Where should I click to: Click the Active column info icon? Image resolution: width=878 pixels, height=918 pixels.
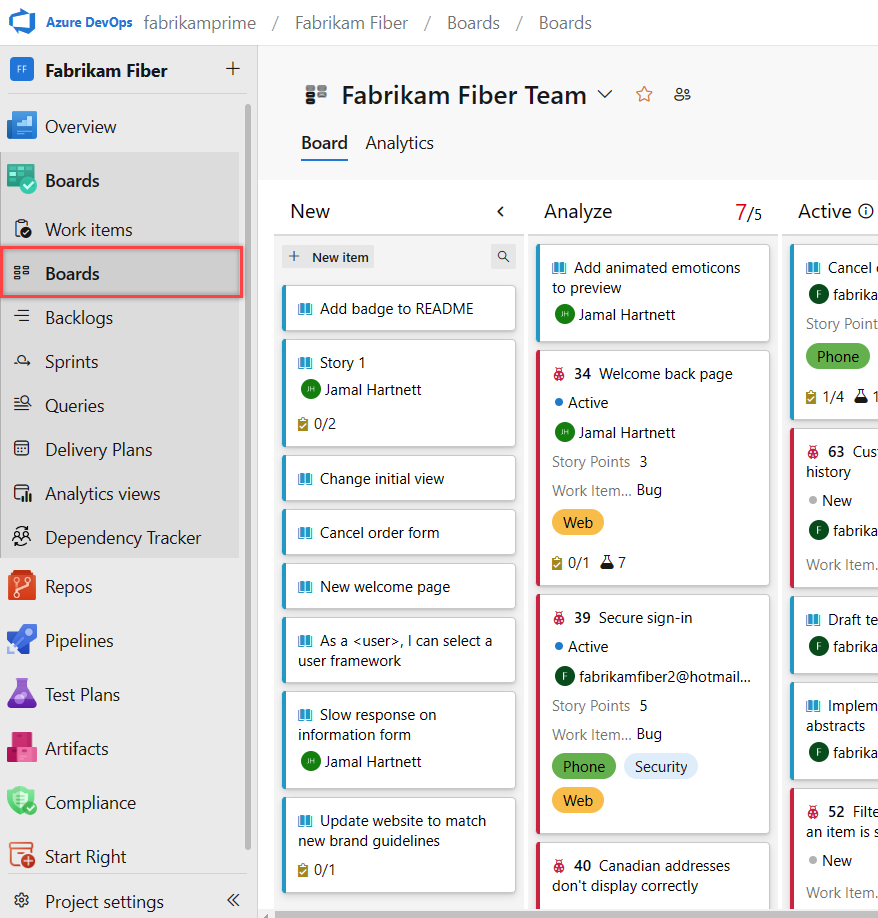(866, 211)
